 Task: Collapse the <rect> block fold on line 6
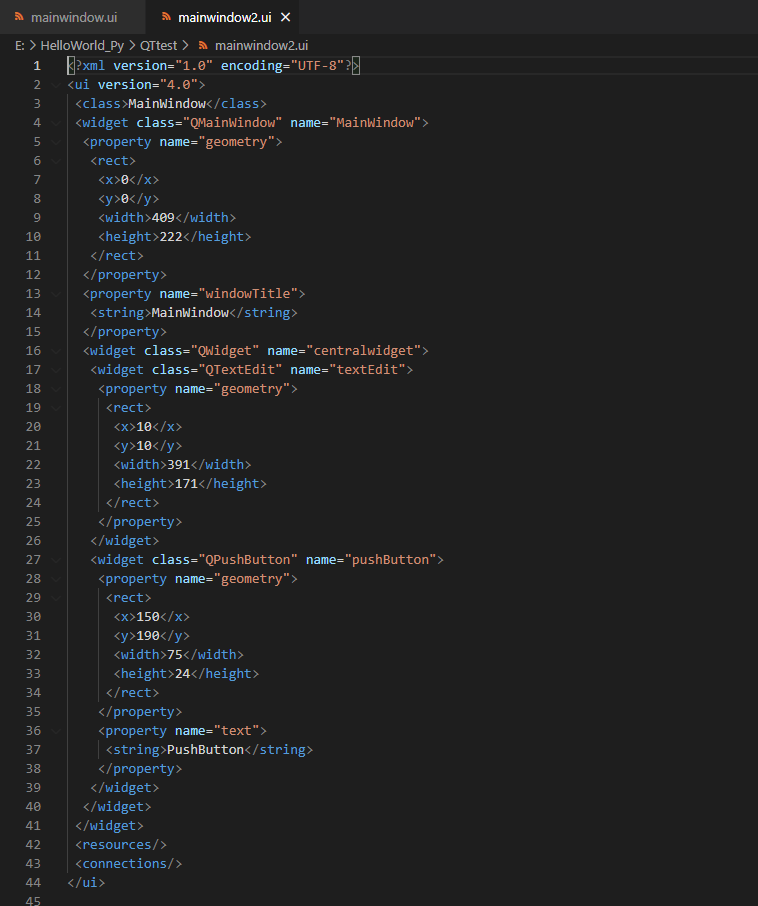coord(55,160)
